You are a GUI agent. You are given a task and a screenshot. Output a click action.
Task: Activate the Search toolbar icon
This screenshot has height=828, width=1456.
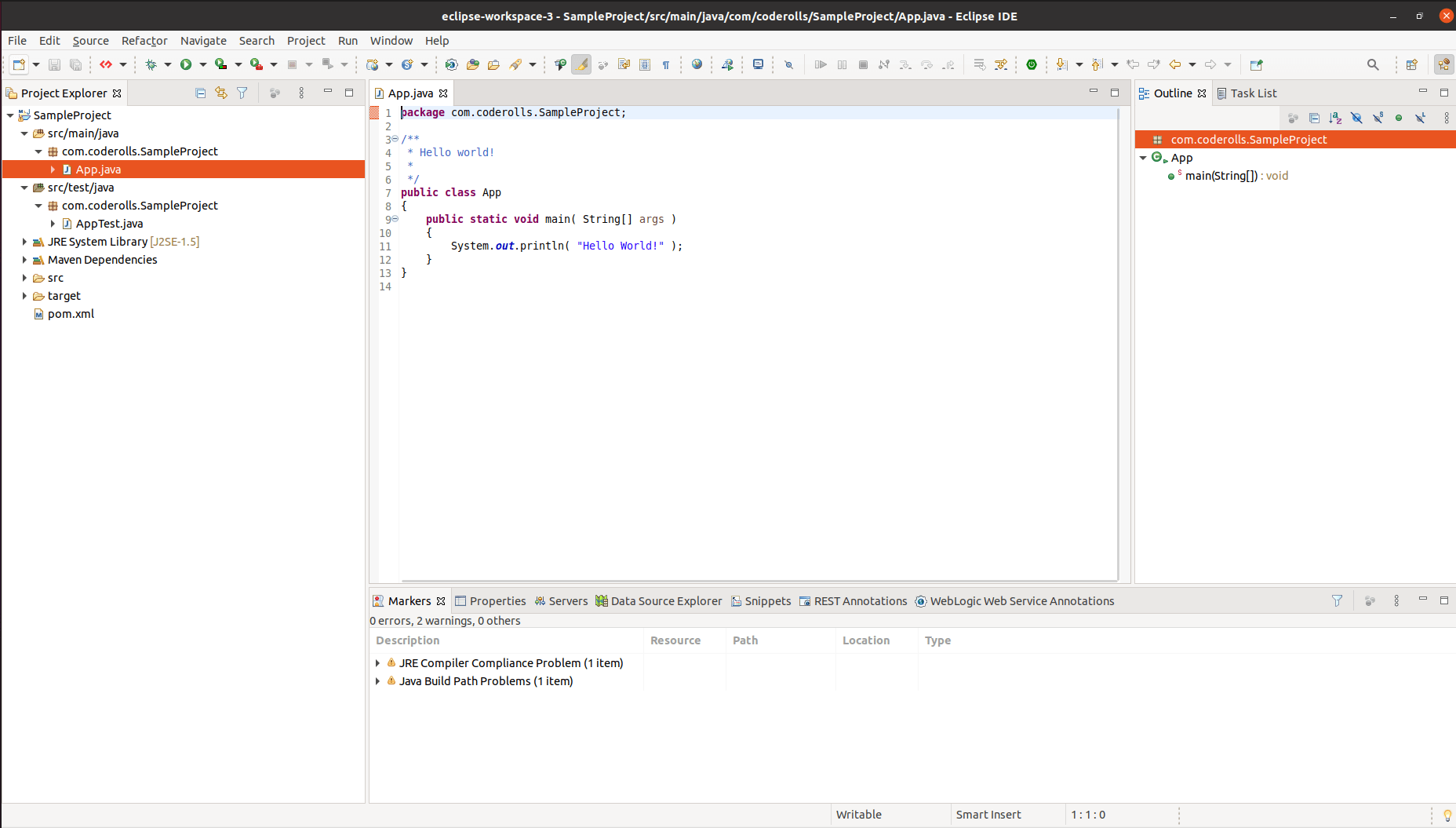[x=1374, y=64]
